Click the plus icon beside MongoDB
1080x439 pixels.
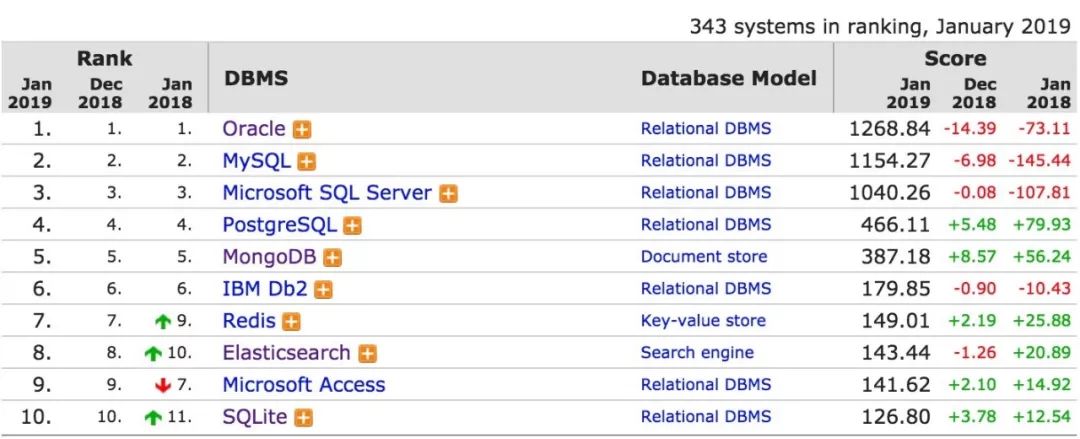click(332, 258)
